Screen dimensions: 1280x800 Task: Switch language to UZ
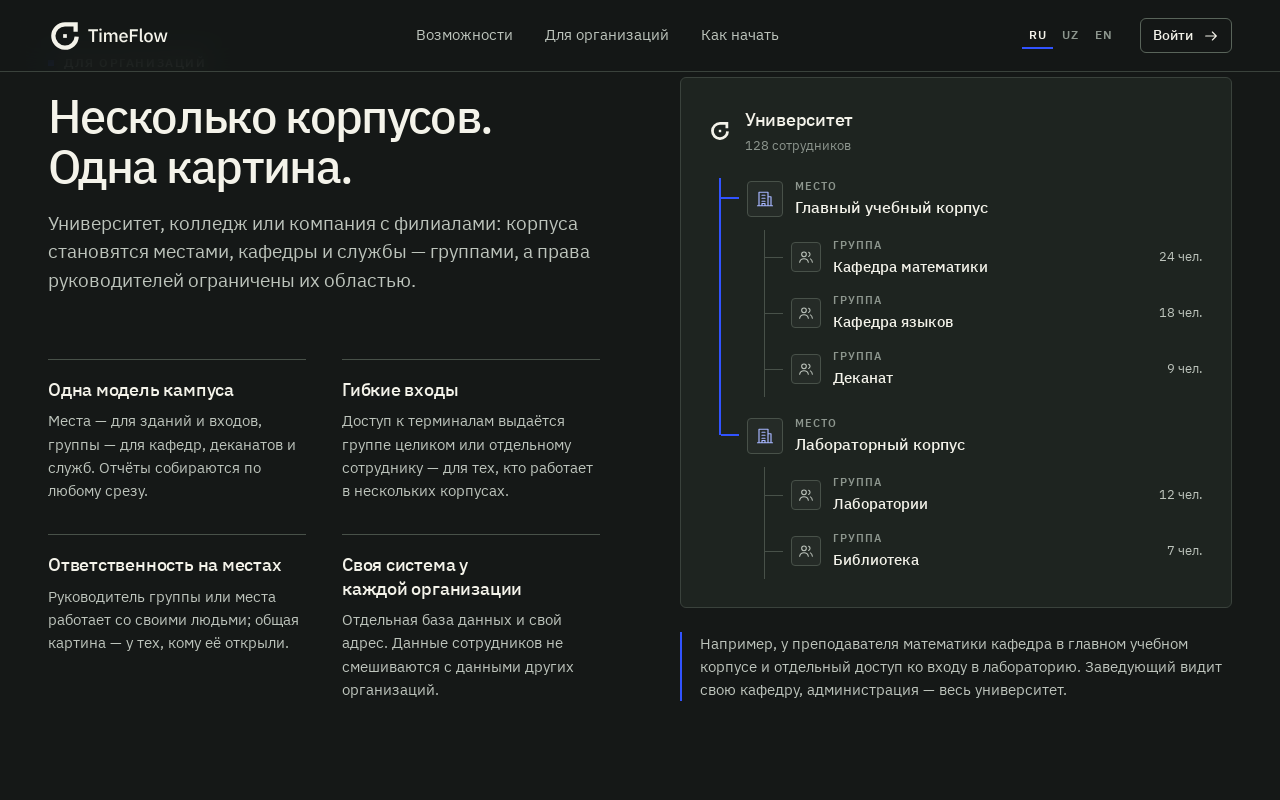[x=1070, y=36]
